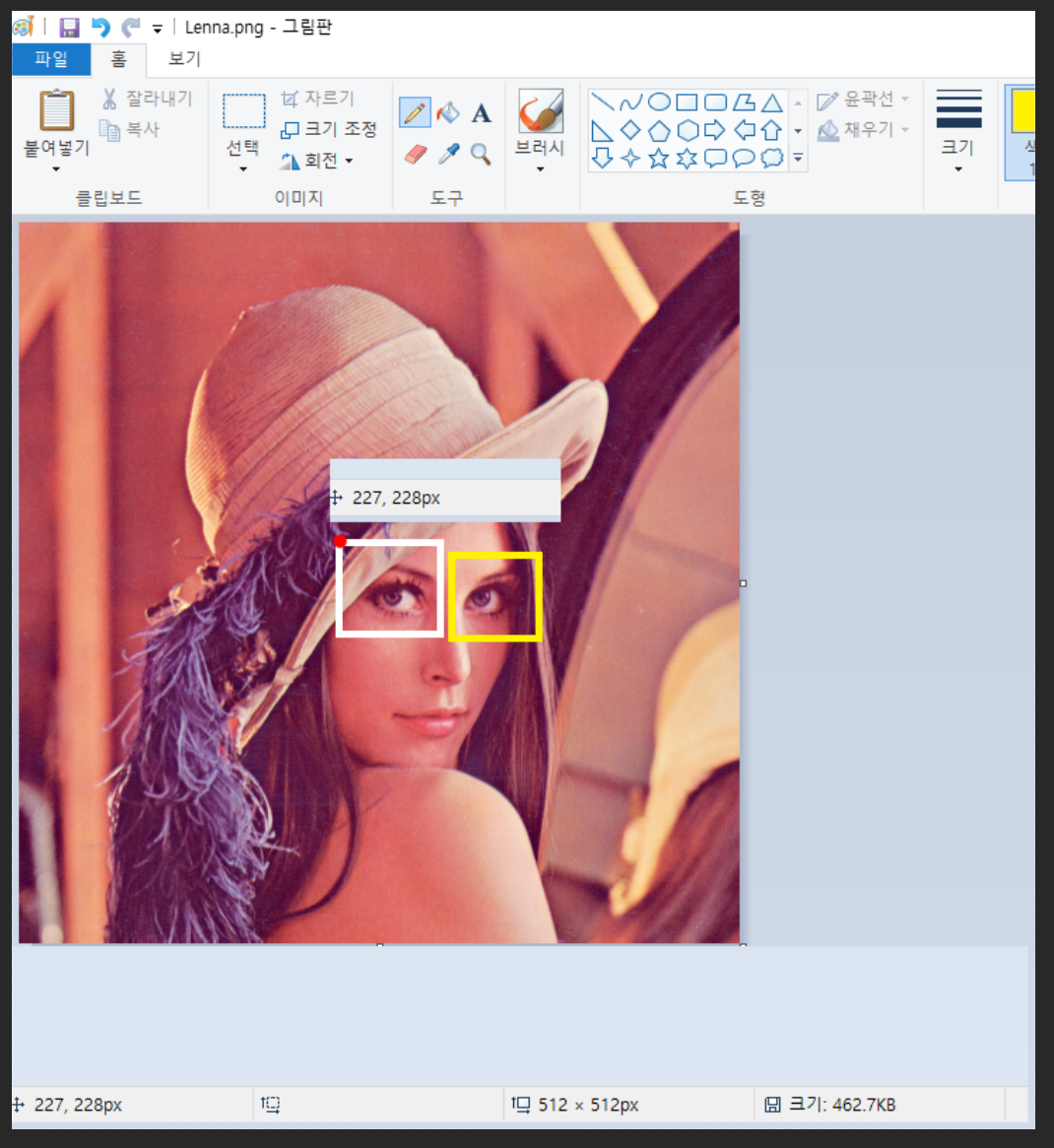Select the Text tool
The width and height of the screenshot is (1054, 1148).
pos(481,113)
